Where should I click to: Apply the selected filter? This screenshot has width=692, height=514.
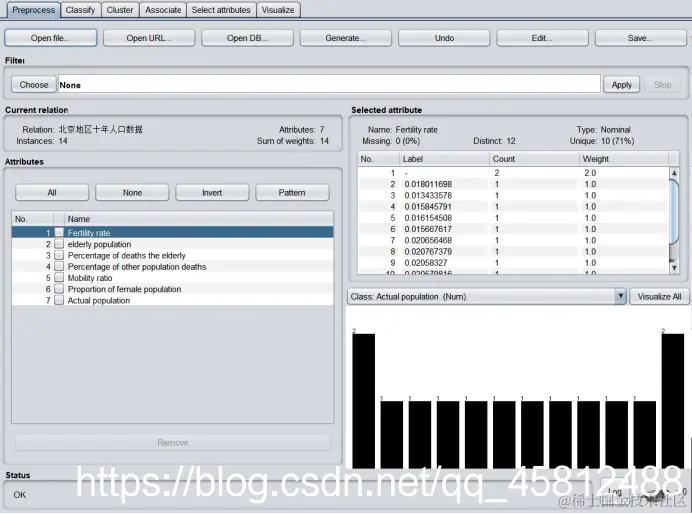(x=621, y=84)
